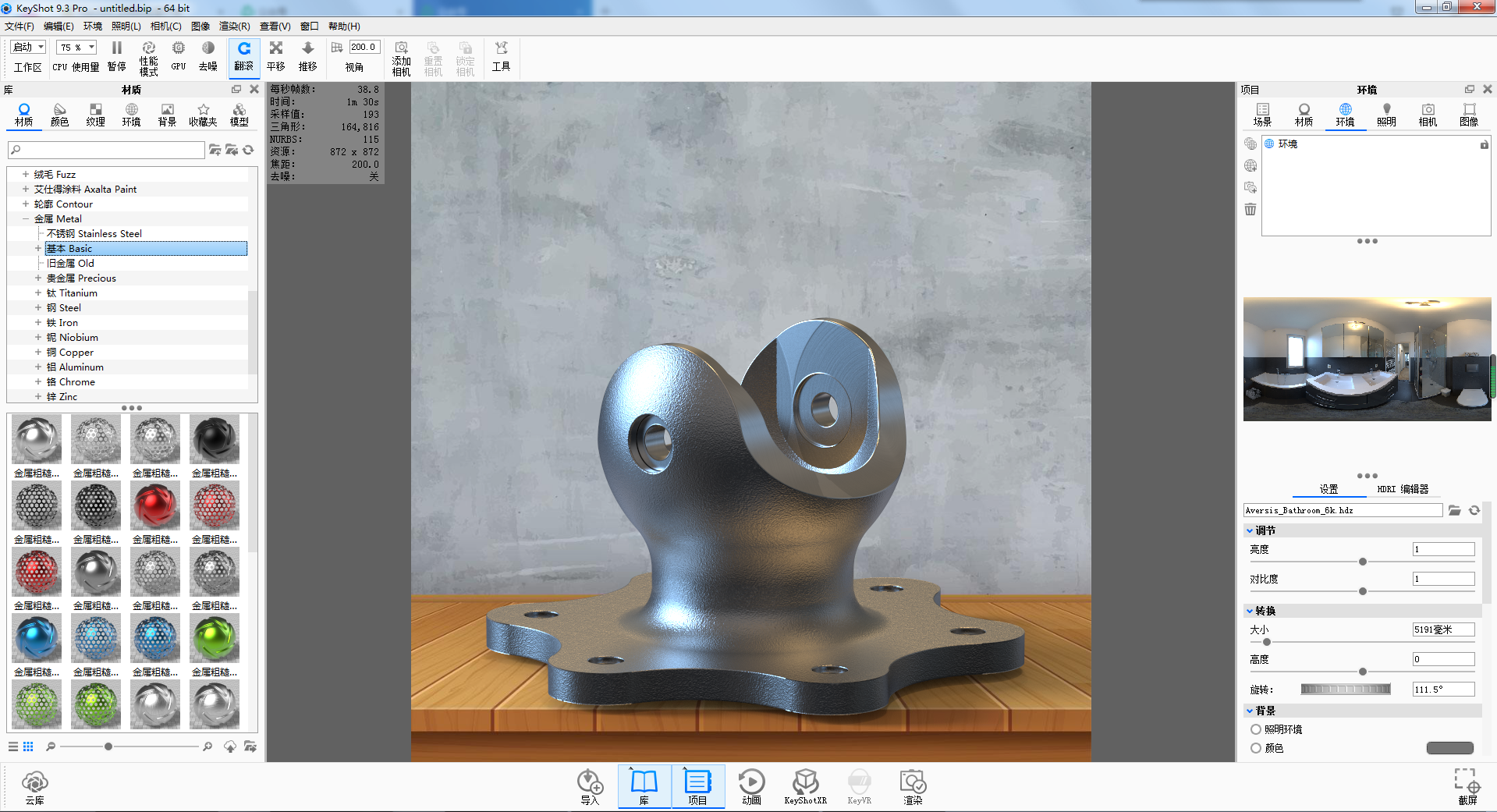Expand the 艾仕得涂料 Axalta Paint node
The image size is (1497, 812).
(x=26, y=189)
